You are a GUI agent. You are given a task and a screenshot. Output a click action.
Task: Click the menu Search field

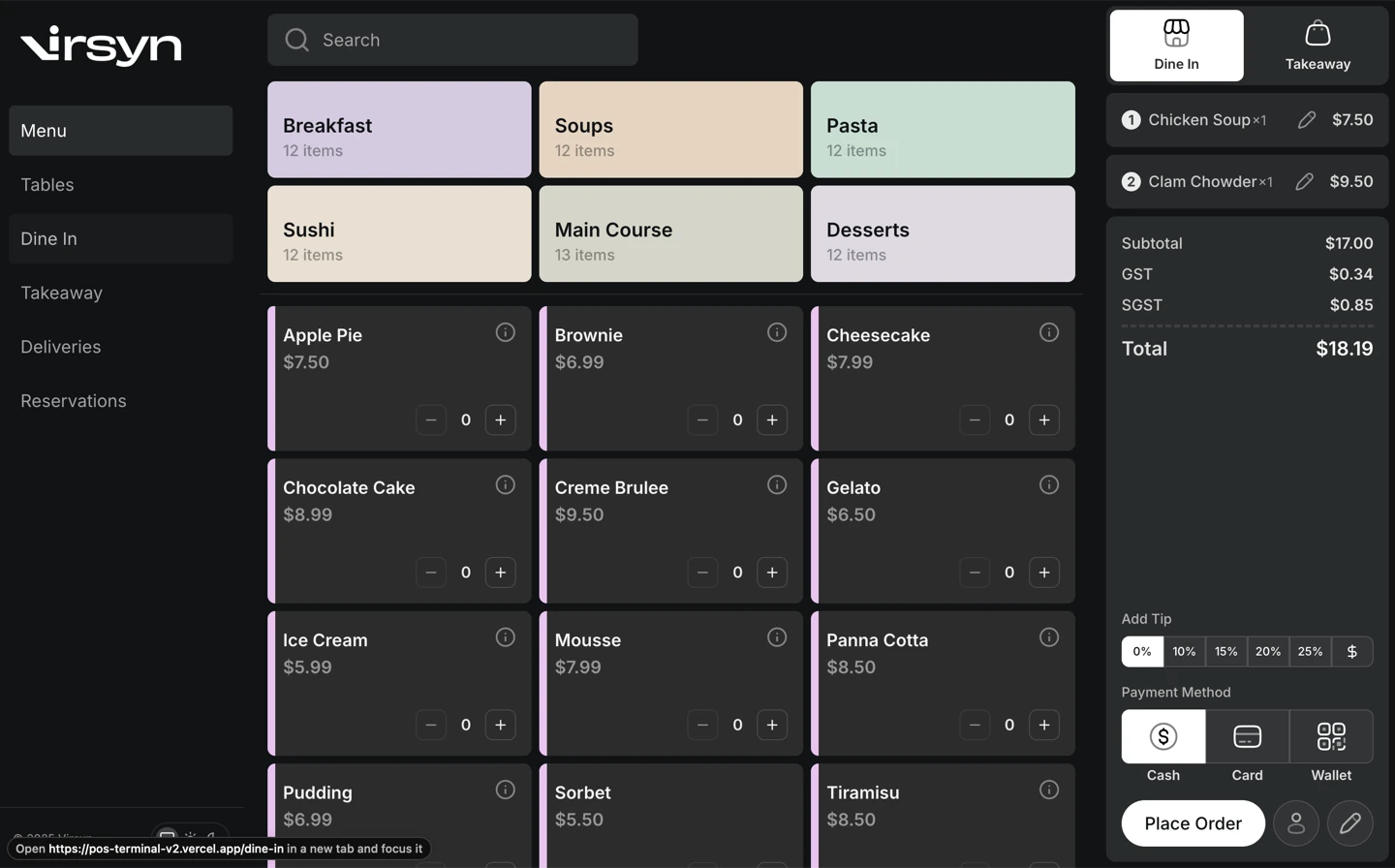[452, 40]
